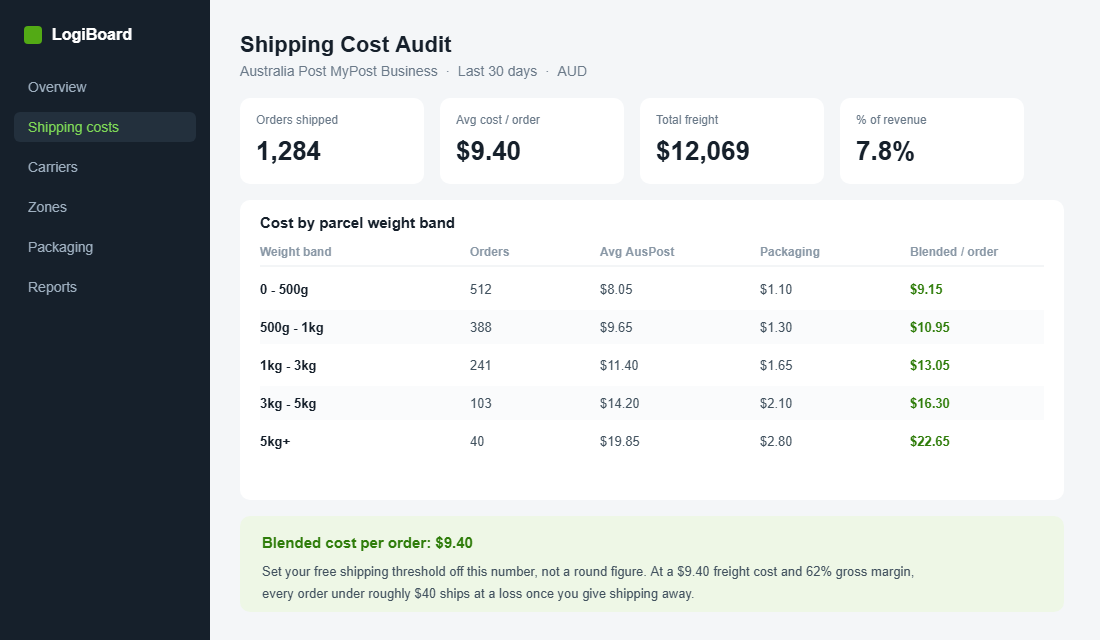This screenshot has height=640, width=1100.
Task: Select the '5kg+' weight band row
Action: click(652, 441)
